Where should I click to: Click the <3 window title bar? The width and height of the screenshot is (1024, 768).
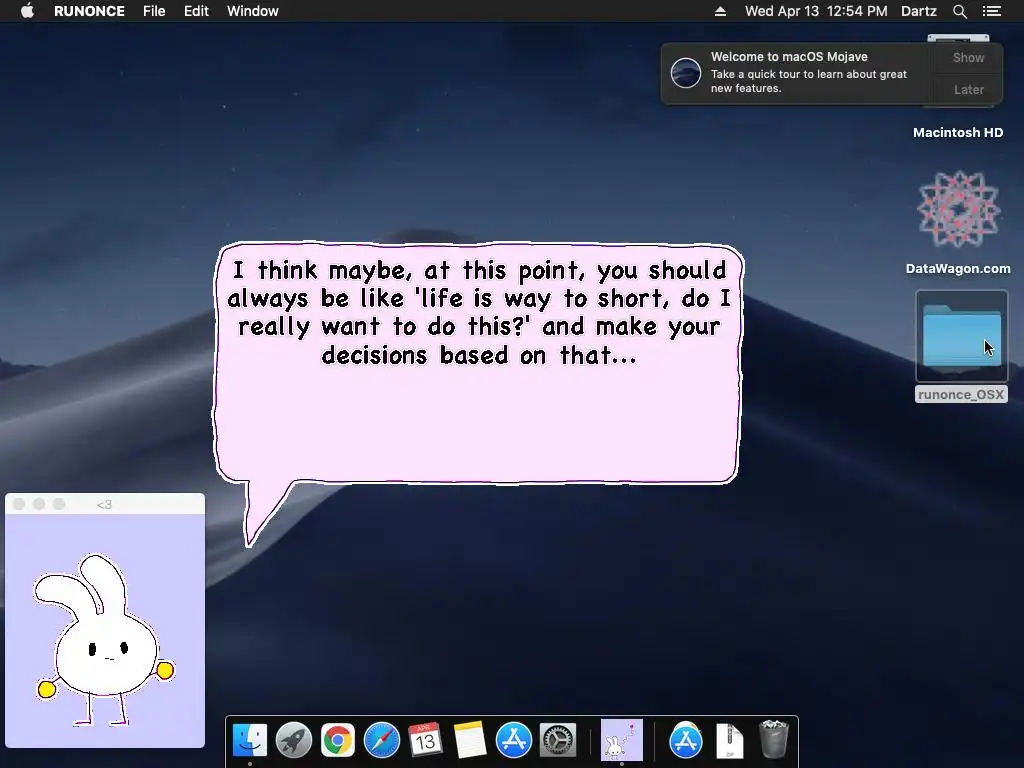pos(104,504)
